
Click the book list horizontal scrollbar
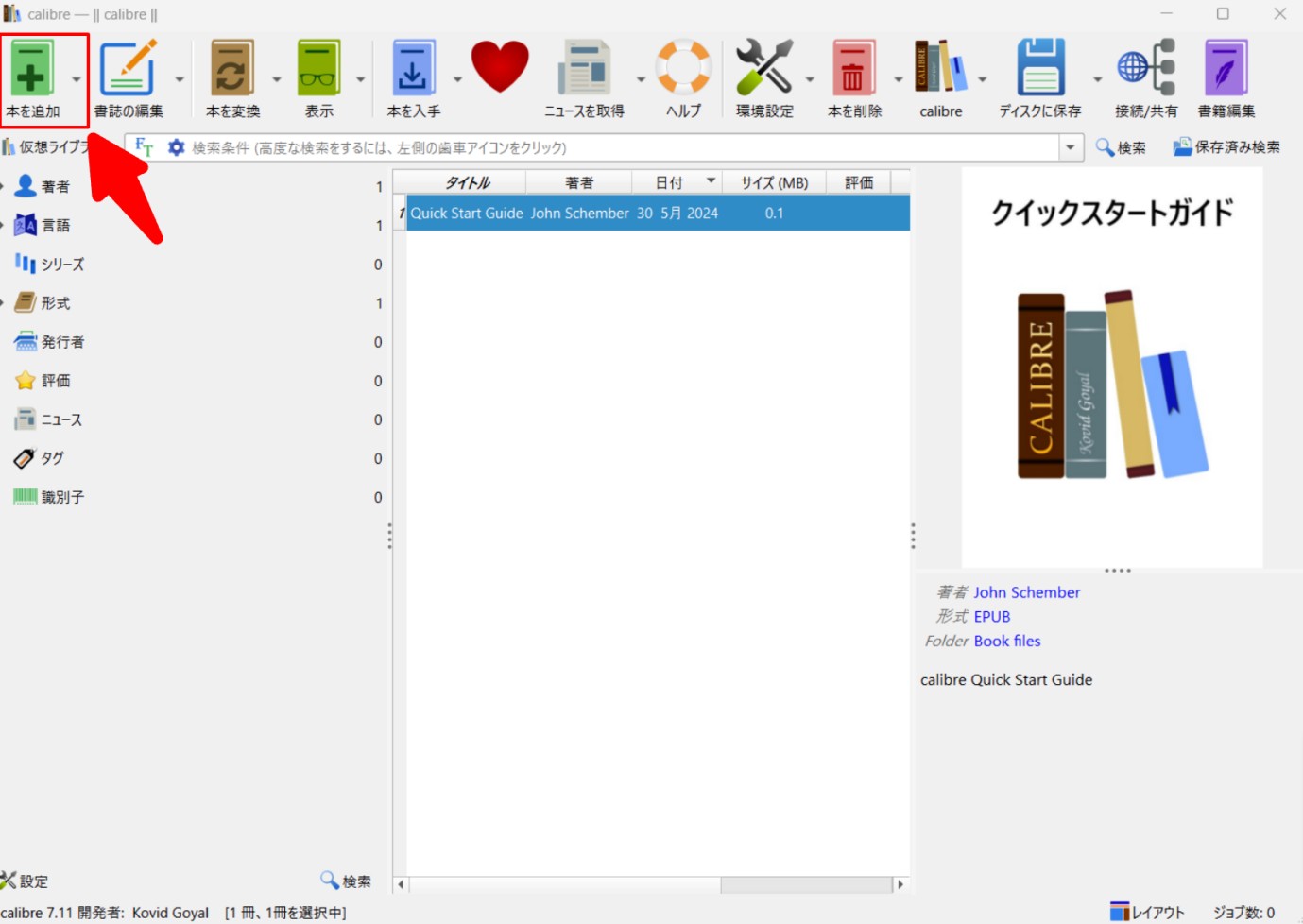(x=650, y=884)
